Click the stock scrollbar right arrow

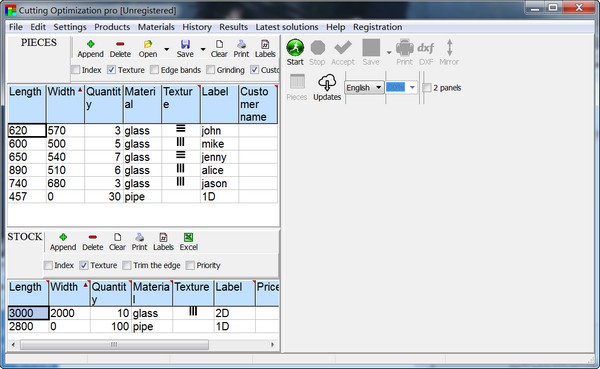[x=272, y=345]
